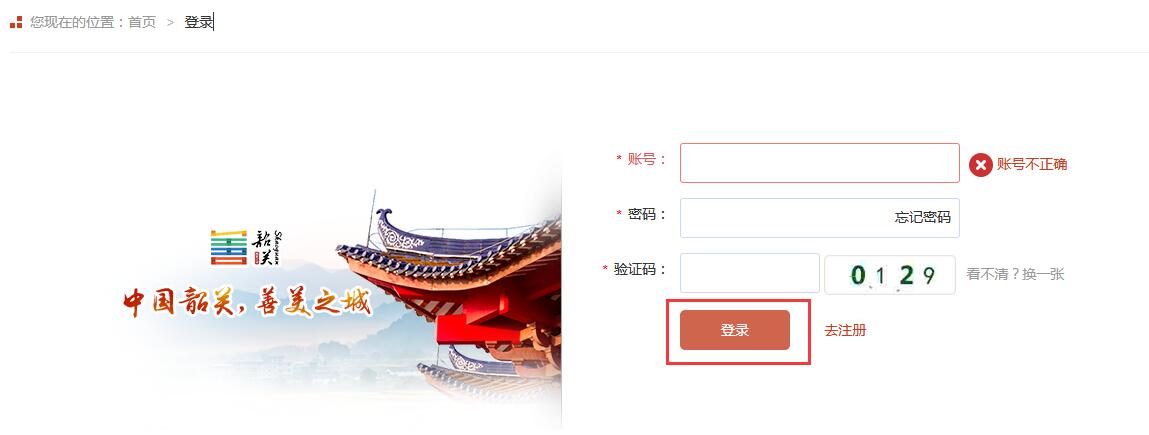Click the breadcrumb arrow separator after 首页
Screen dimensions: 1149x435
(x=170, y=23)
